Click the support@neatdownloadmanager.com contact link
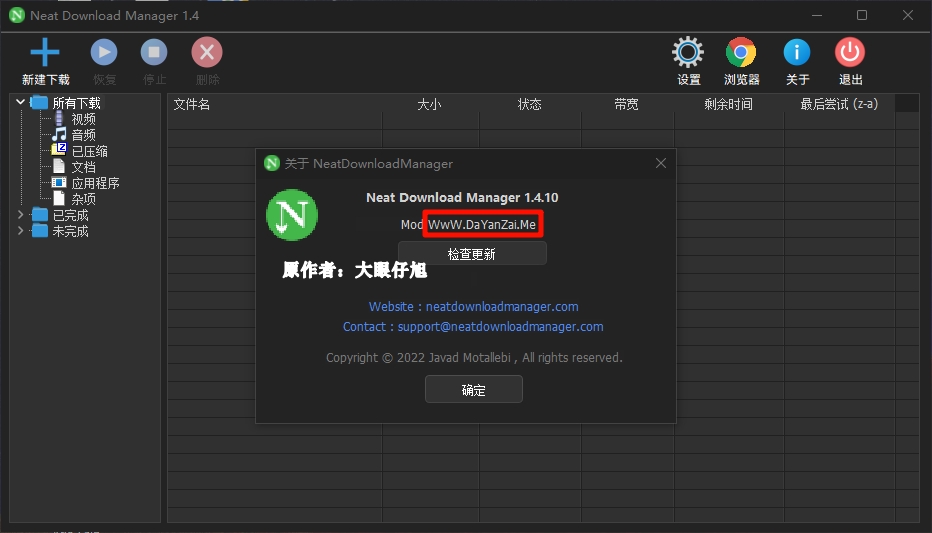Viewport: 932px width, 533px height. [x=500, y=327]
